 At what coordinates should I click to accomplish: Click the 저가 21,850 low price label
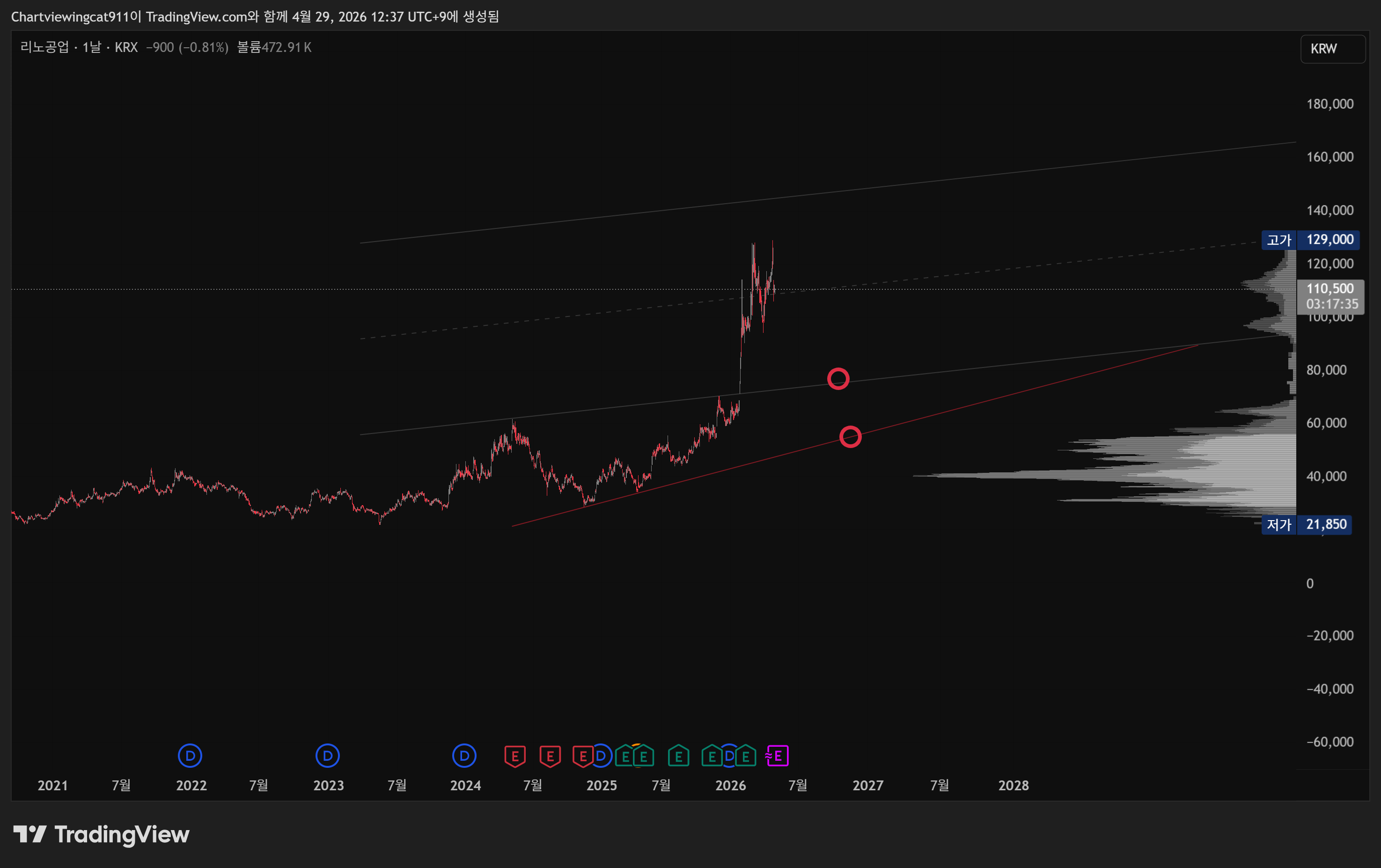pyautogui.click(x=1306, y=524)
